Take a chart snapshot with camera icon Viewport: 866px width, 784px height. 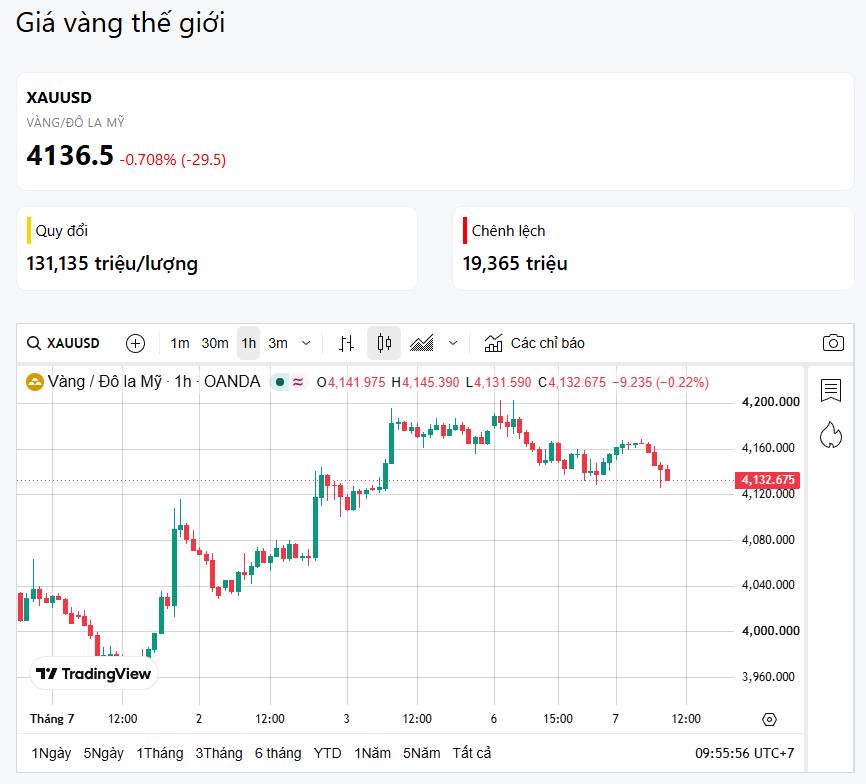coord(833,343)
